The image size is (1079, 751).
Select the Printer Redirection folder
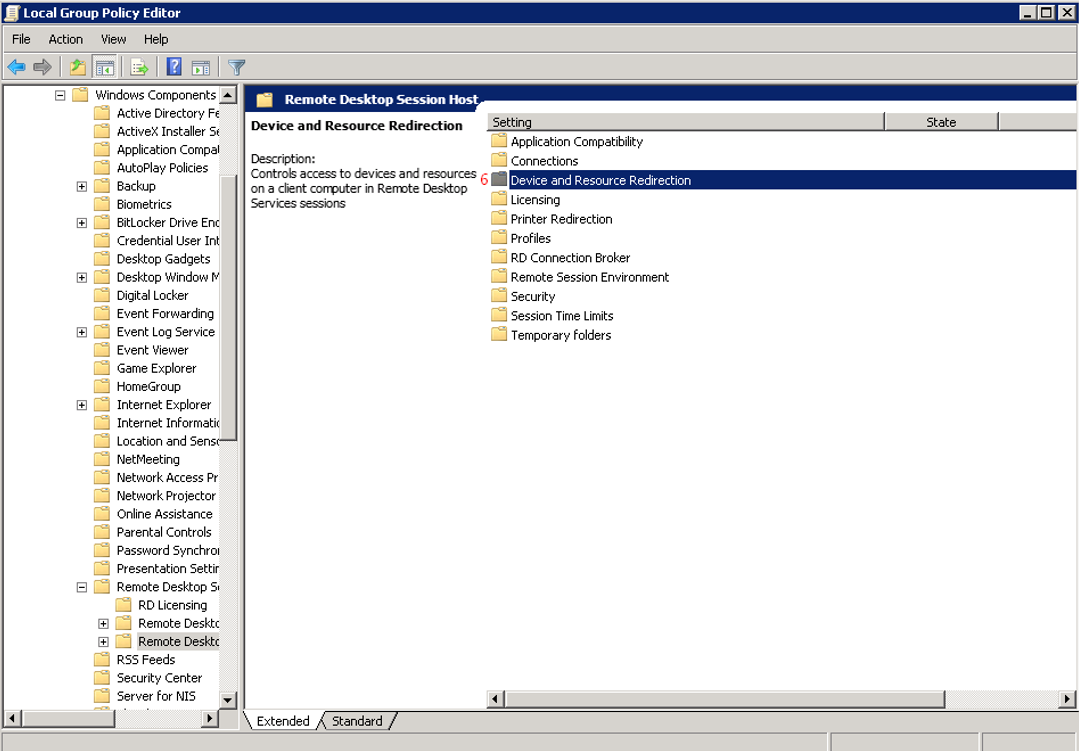click(x=561, y=219)
